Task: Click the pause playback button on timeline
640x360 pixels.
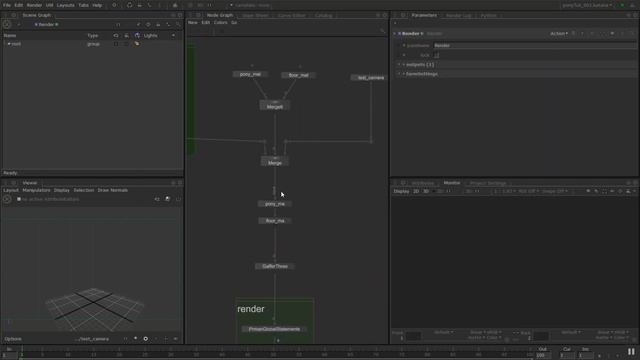Action: 631,352
